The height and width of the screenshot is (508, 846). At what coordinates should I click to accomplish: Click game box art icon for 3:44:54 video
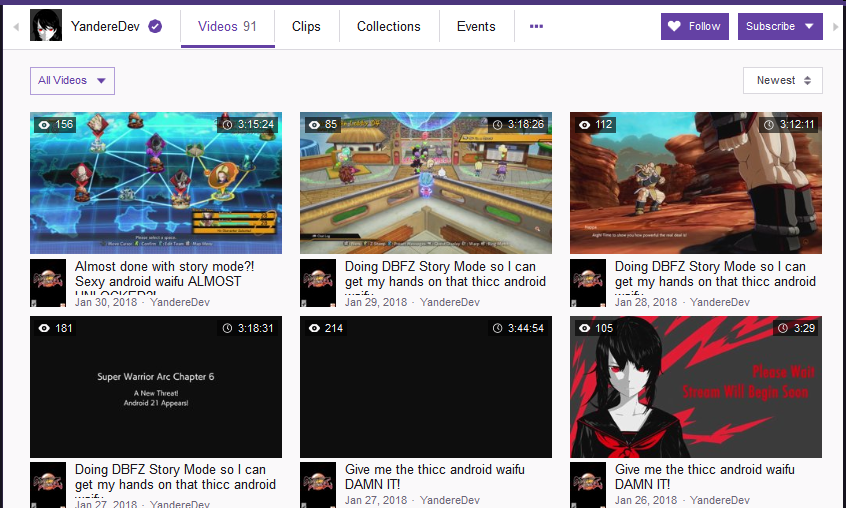click(318, 485)
